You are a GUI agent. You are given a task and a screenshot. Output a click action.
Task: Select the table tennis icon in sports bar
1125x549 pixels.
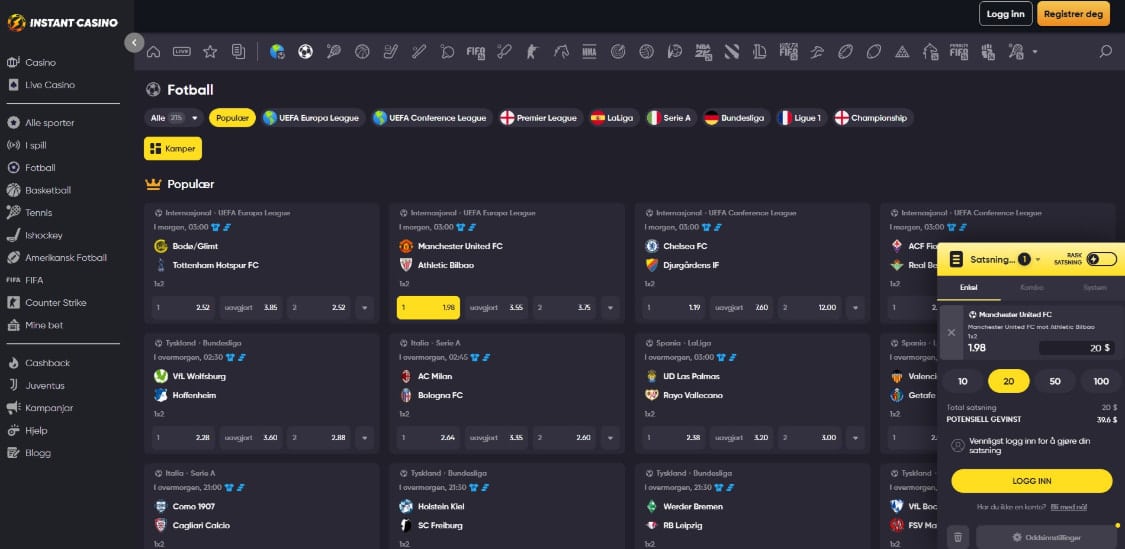pos(448,52)
